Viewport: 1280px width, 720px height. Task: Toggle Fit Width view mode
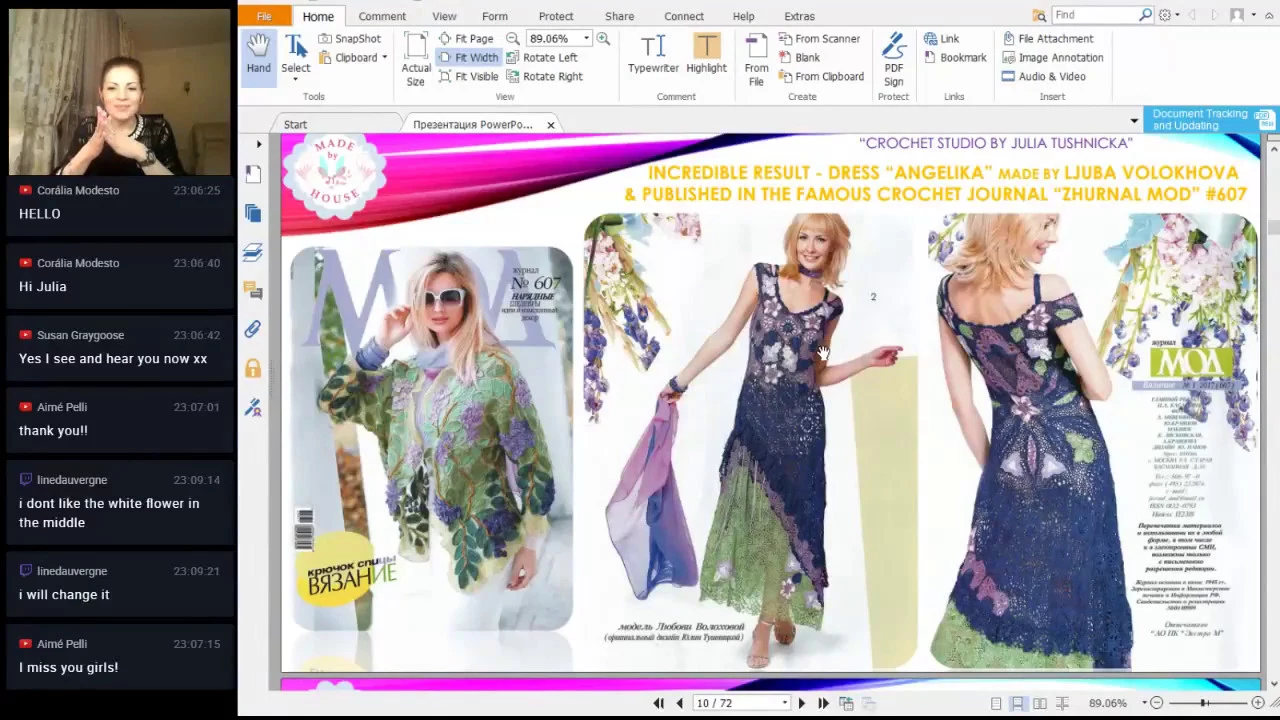468,57
